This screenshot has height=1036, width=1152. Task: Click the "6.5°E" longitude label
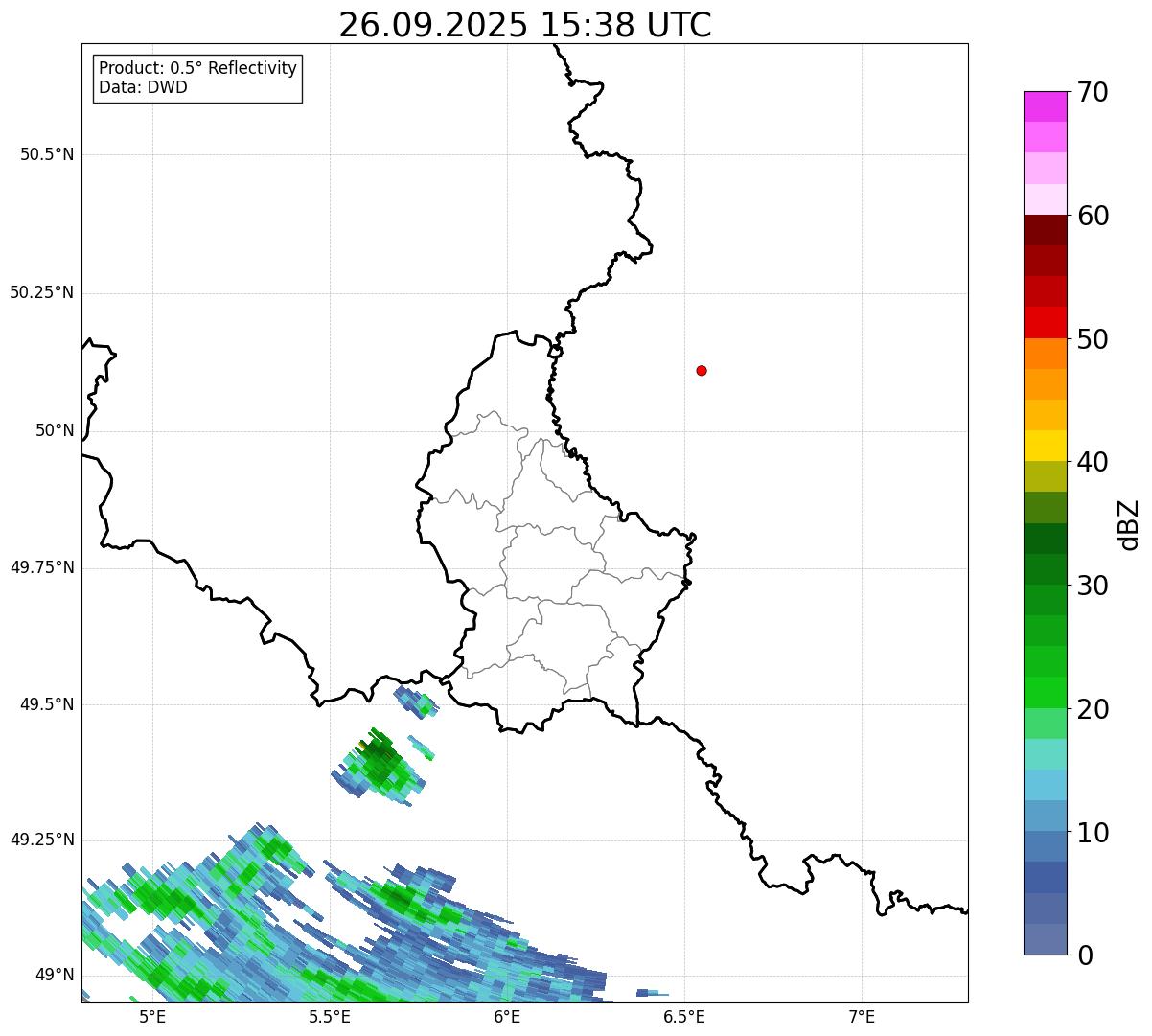pyautogui.click(x=684, y=1017)
